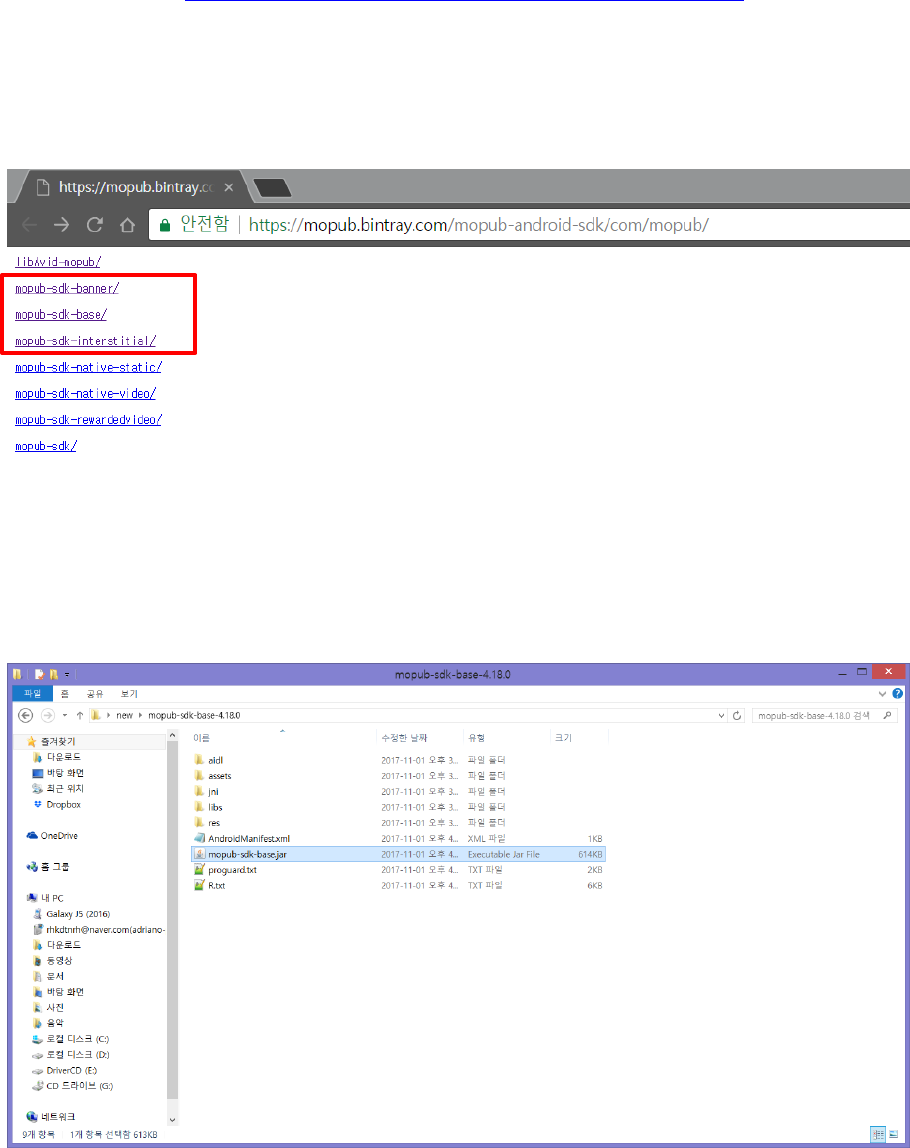
Task: Open the mopub-sdk/ directory link
Action: [46, 446]
